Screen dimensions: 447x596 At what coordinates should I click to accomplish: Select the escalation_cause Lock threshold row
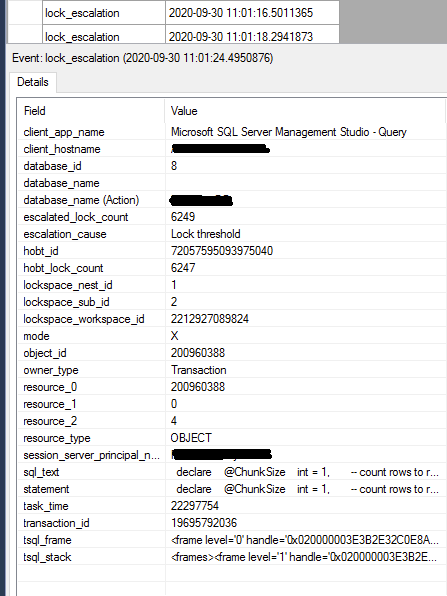232,234
